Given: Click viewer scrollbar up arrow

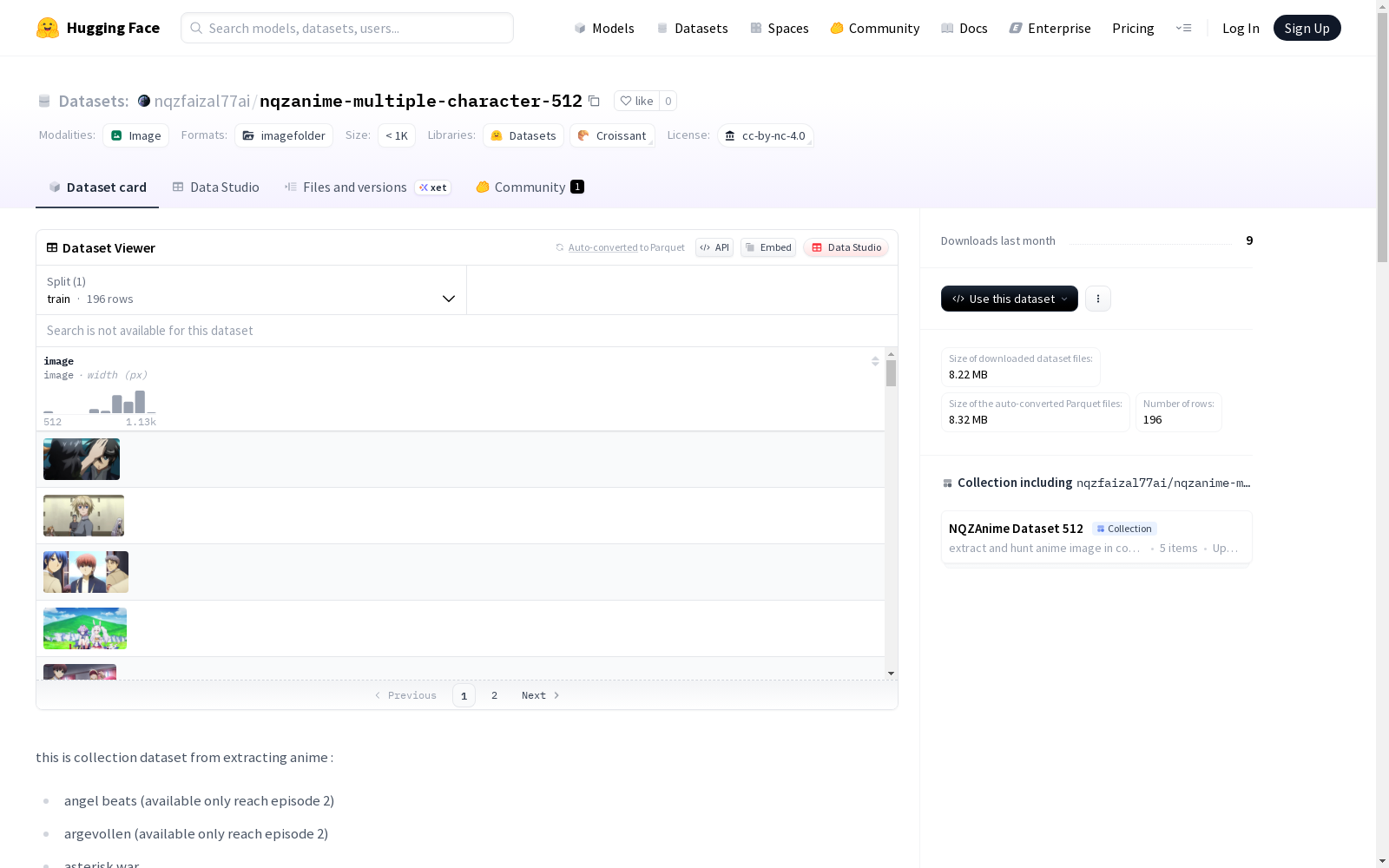Looking at the screenshot, I should pos(891,354).
